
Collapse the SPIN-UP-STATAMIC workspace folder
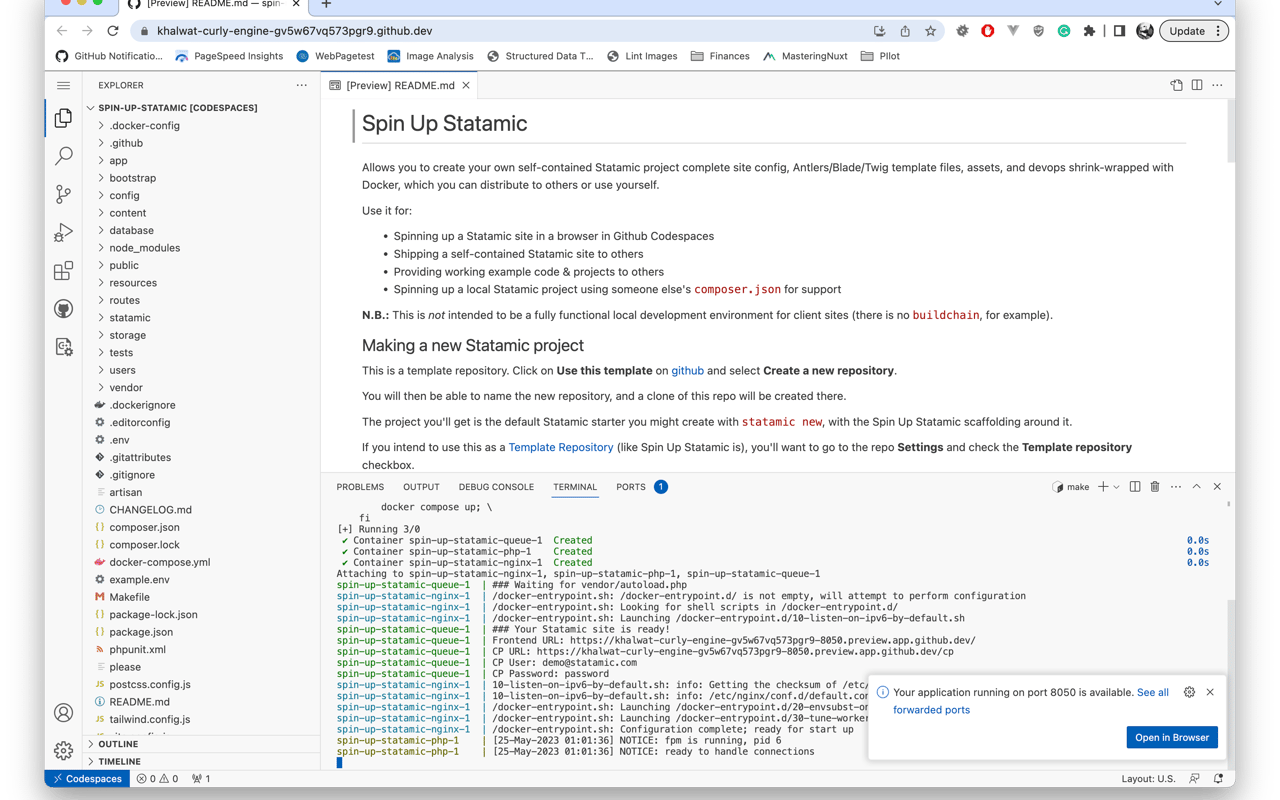[x=177, y=108]
